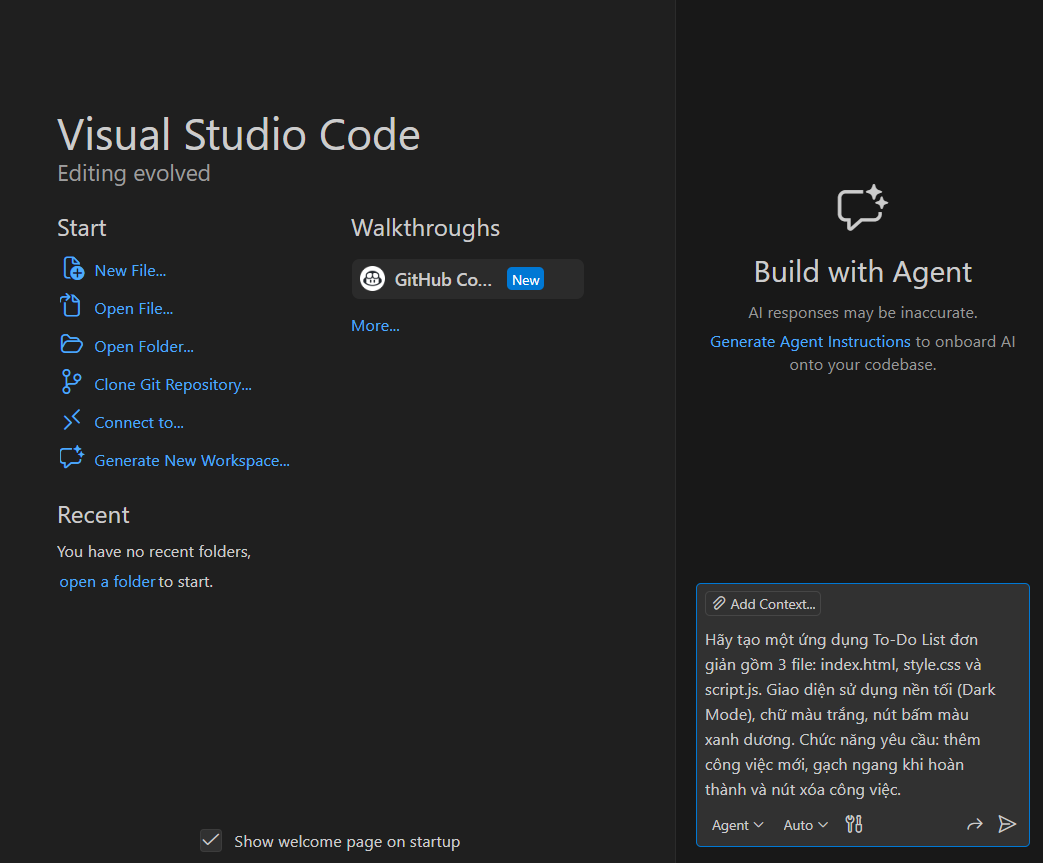Open the GitHub Copilot walkthrough entry
Screen dimensions: 1043x863
(467, 278)
